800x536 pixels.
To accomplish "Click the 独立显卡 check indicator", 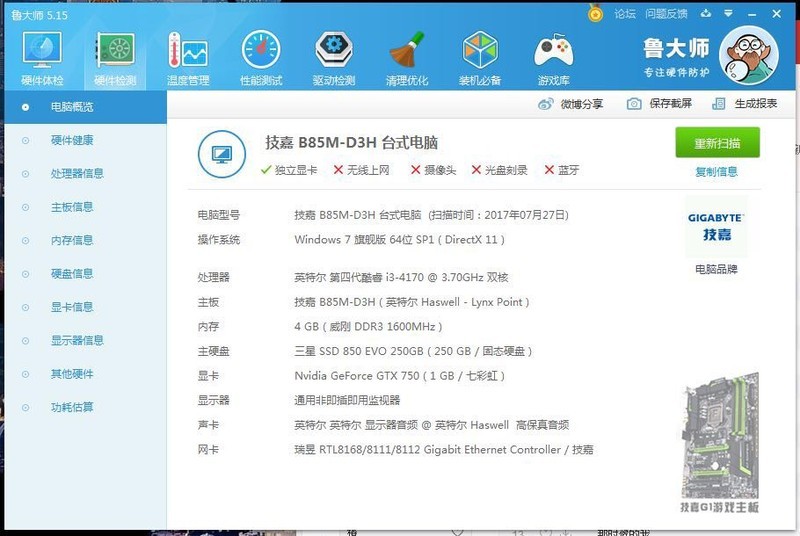I will 289,170.
